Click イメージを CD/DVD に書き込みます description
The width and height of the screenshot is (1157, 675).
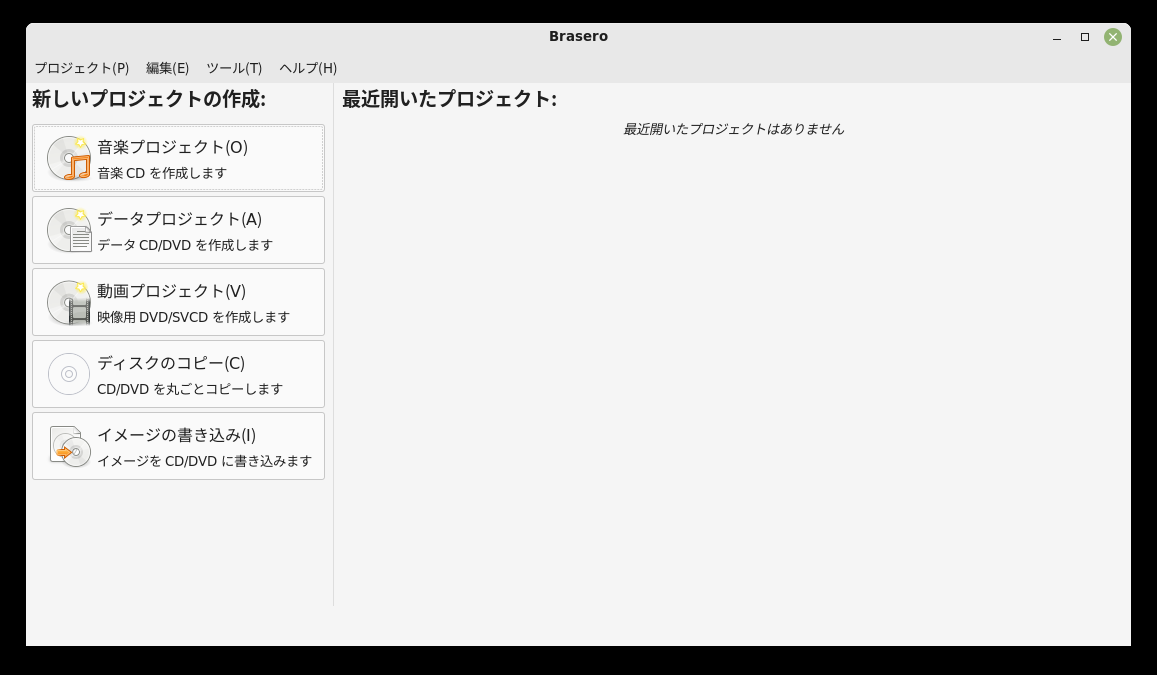pos(204,461)
